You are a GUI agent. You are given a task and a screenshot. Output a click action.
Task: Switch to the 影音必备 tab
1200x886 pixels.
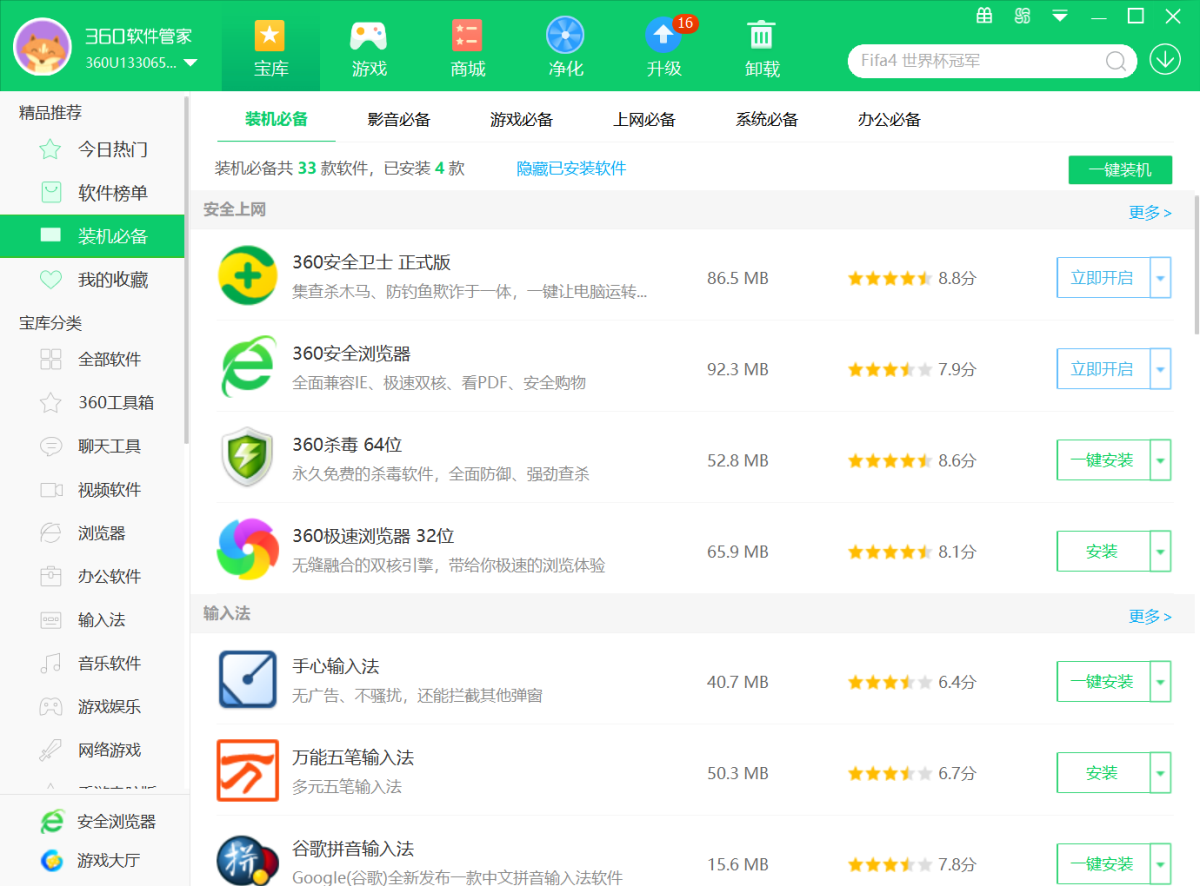pyautogui.click(x=399, y=120)
